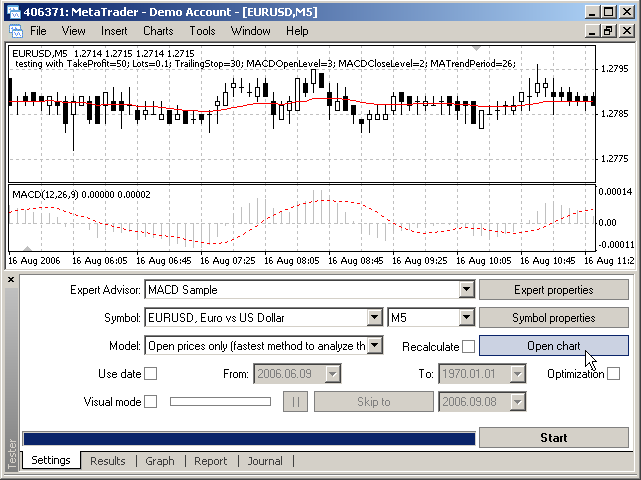Click the visual mode speed slider

[x=220, y=401]
